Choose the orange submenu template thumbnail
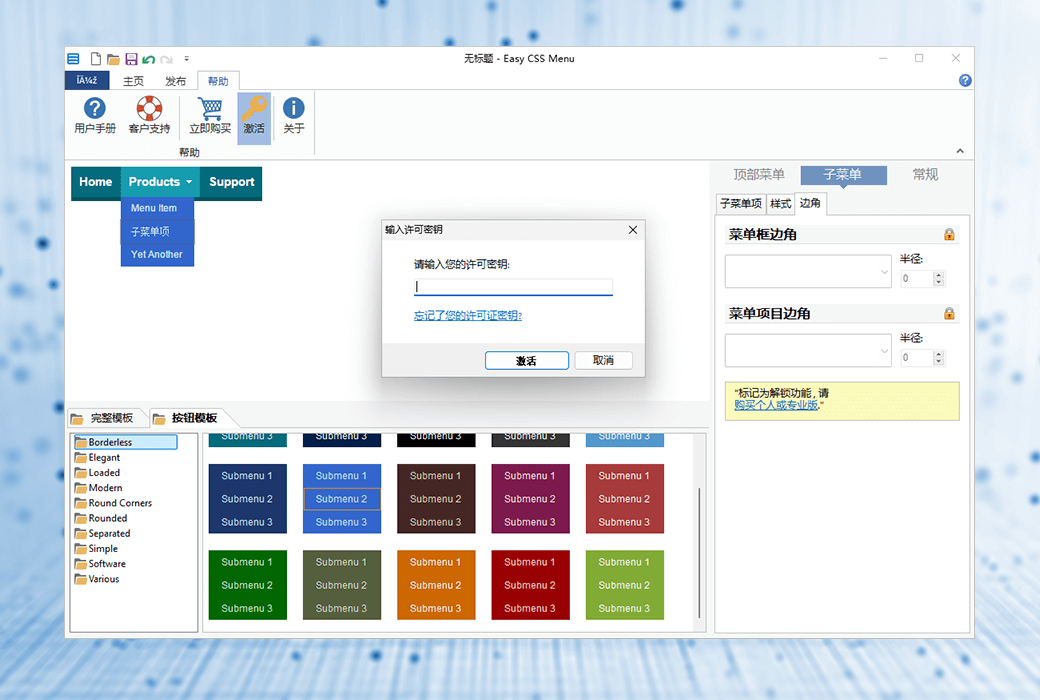Viewport: 1040px width, 700px height. click(x=436, y=585)
